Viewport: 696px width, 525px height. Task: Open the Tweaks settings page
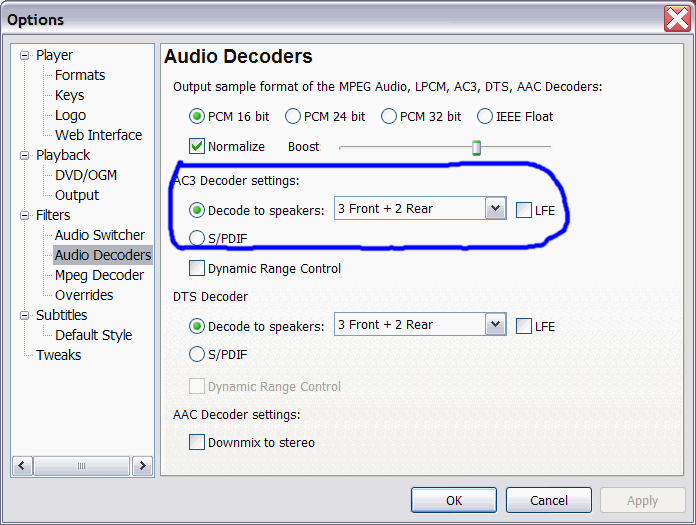59,355
